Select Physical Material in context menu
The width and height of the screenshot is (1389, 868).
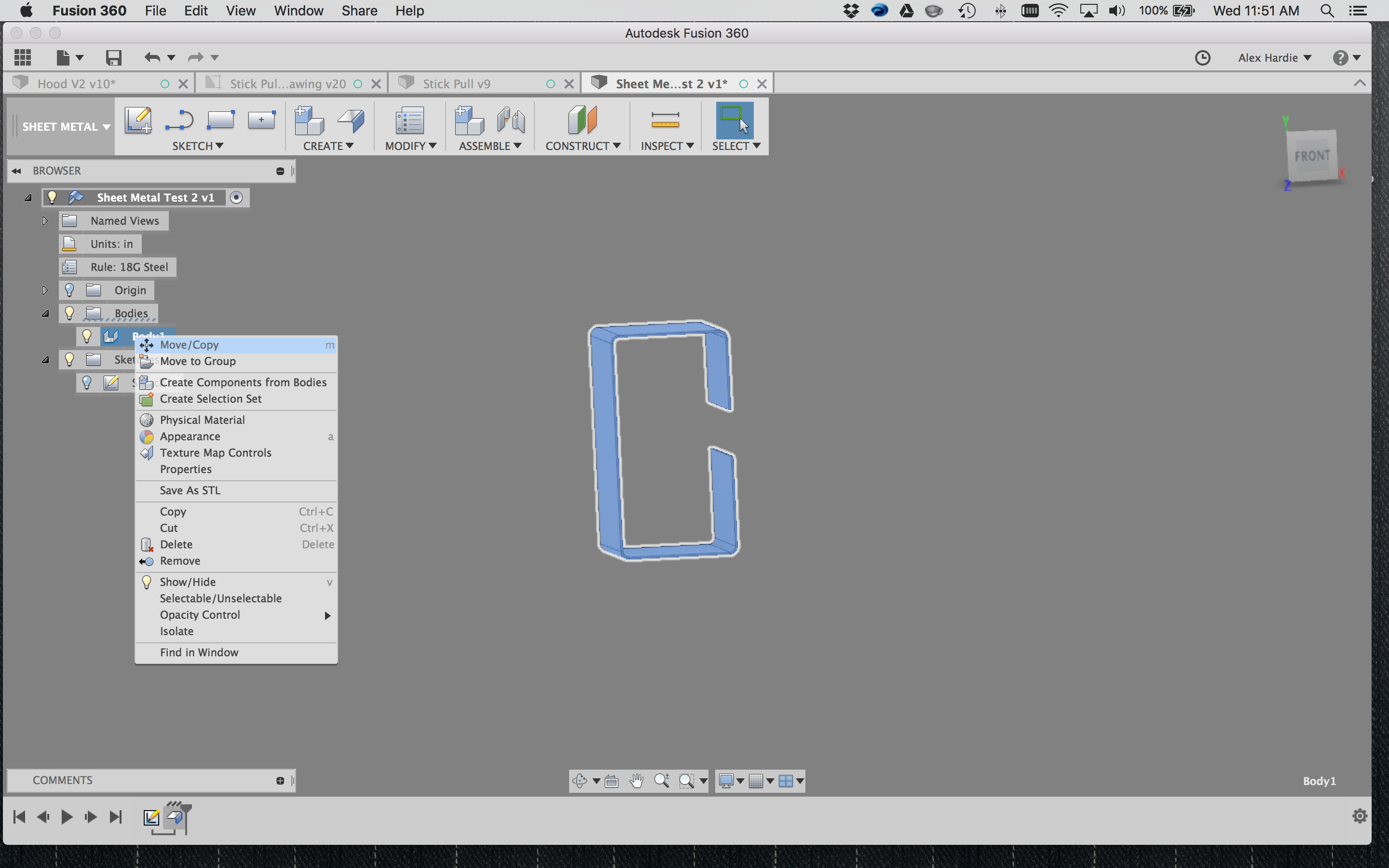236,420
